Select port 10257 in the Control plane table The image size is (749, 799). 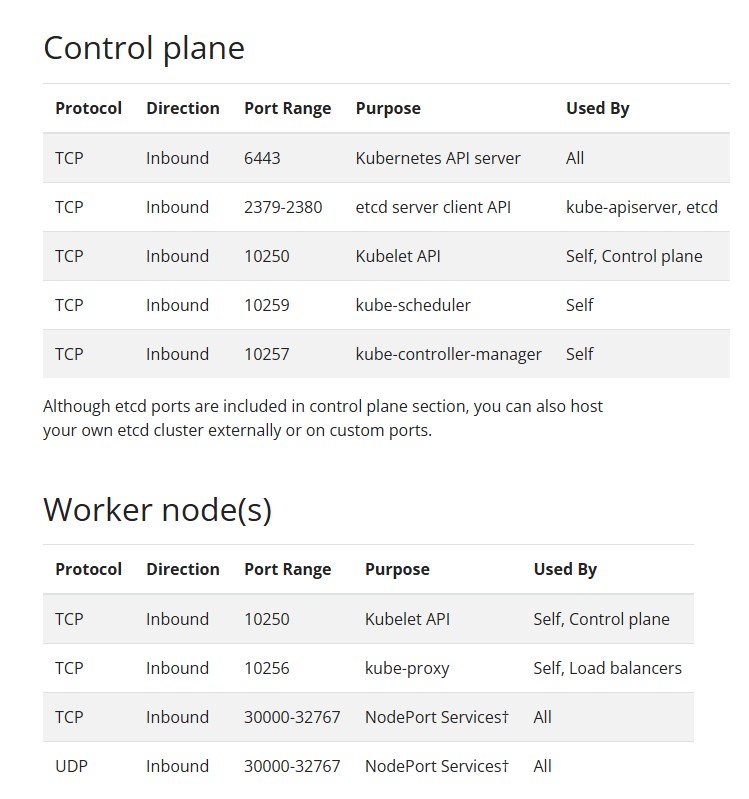point(267,354)
